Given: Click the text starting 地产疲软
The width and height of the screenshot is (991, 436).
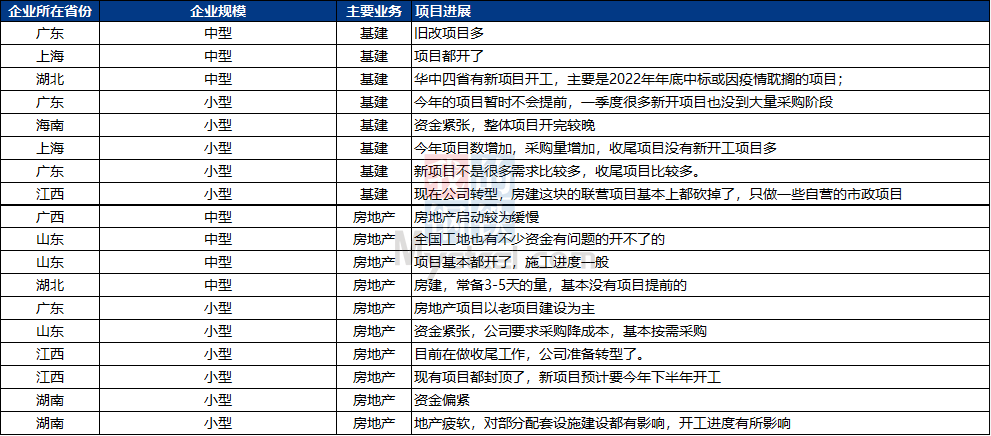Looking at the screenshot, I should coord(602,423).
